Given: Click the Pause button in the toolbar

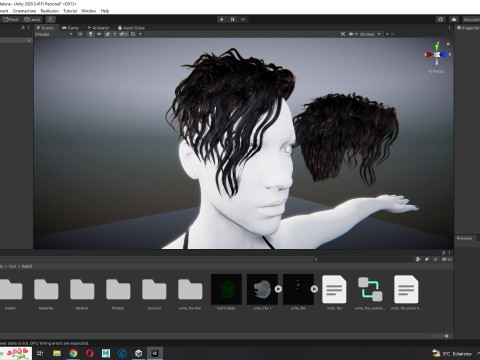Looking at the screenshot, I should (x=233, y=19).
